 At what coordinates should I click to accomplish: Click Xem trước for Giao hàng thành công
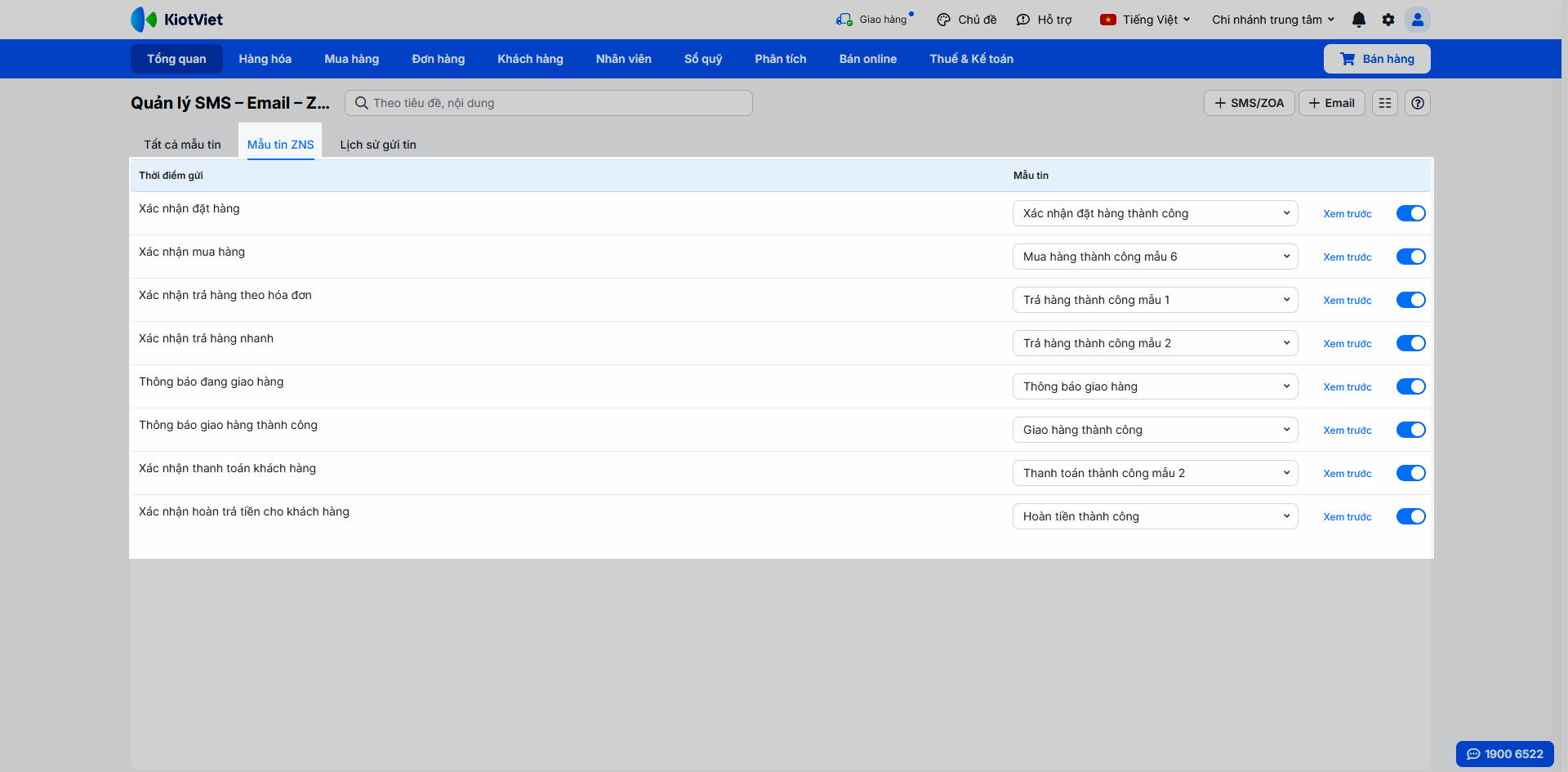tap(1347, 430)
